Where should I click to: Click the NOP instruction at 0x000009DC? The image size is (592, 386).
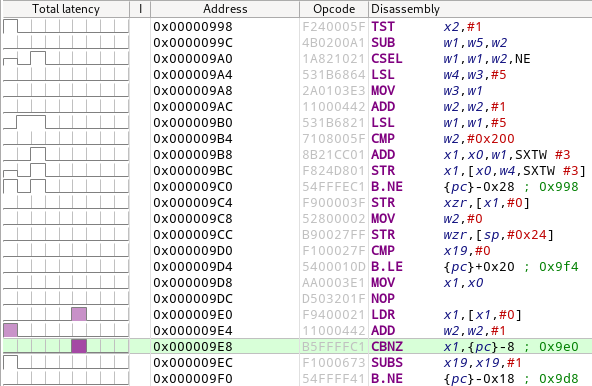[x=383, y=298]
